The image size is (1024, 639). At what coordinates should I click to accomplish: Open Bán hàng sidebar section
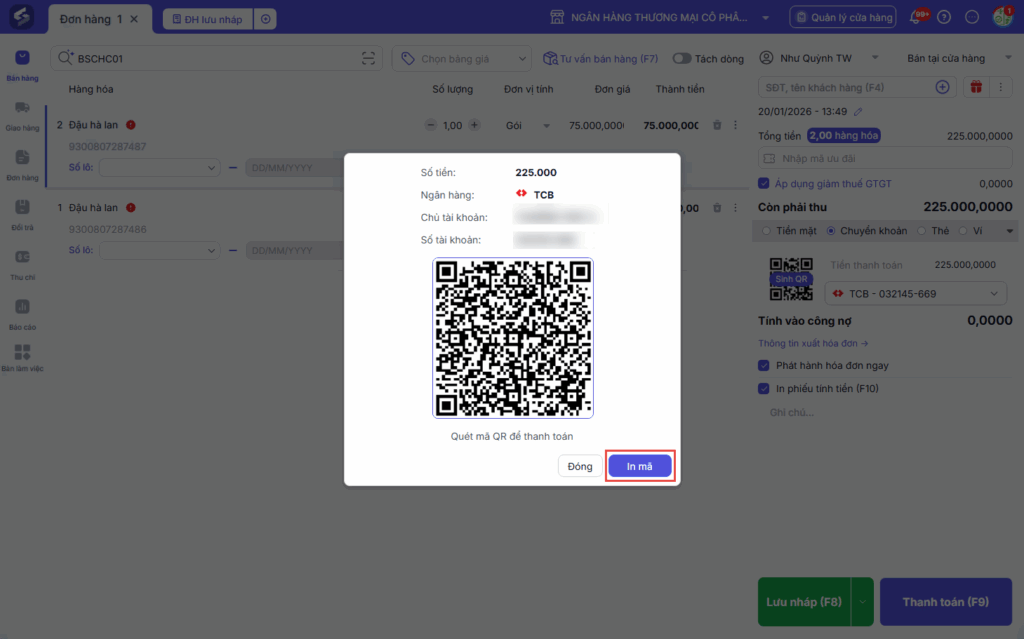[22, 65]
